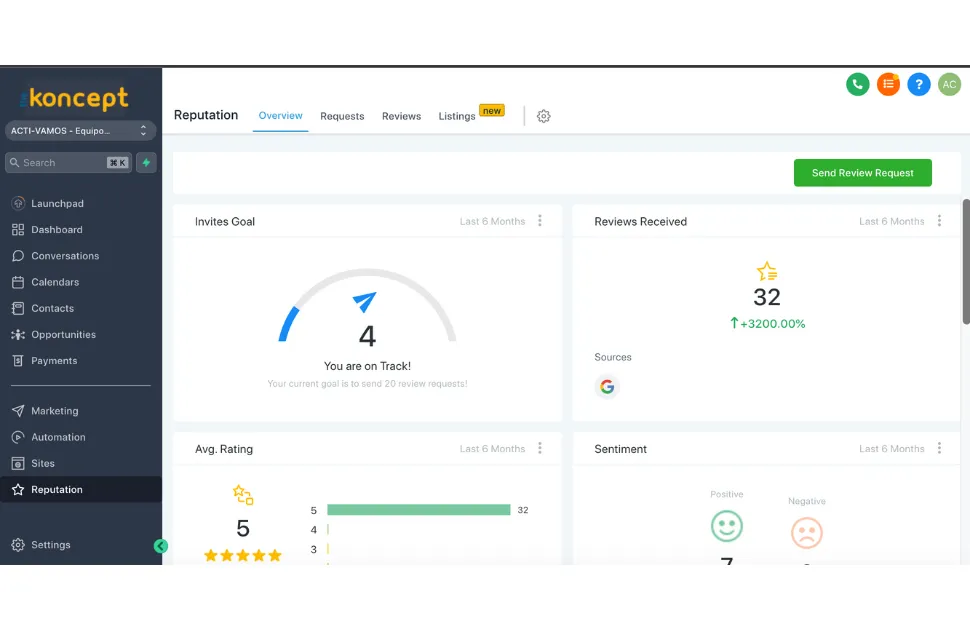Open Launchpad from the sidebar

pyautogui.click(x=58, y=204)
